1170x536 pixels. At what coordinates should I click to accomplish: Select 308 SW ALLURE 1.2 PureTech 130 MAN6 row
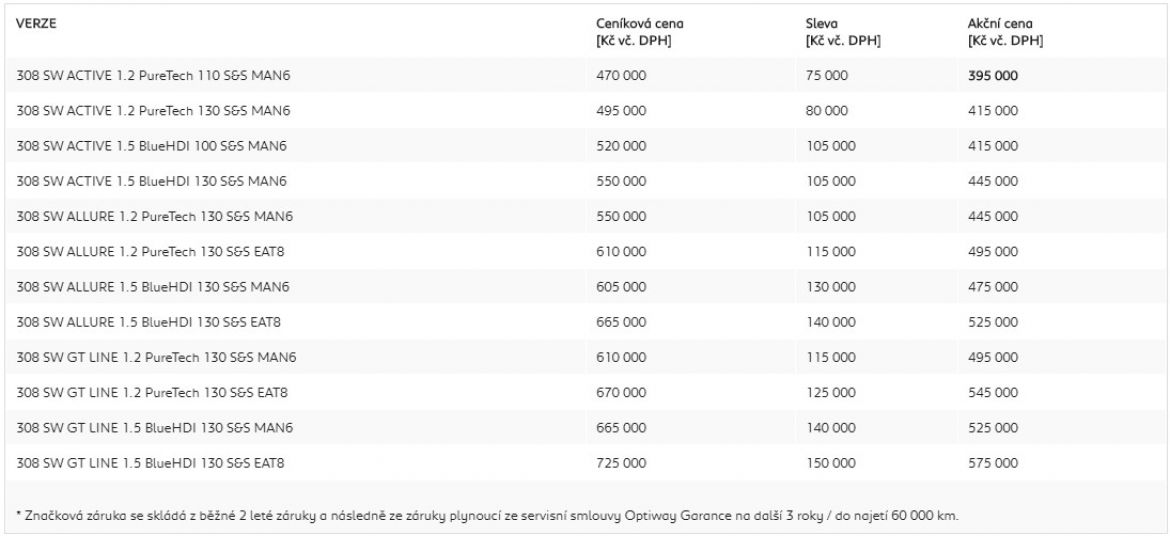click(x=585, y=216)
